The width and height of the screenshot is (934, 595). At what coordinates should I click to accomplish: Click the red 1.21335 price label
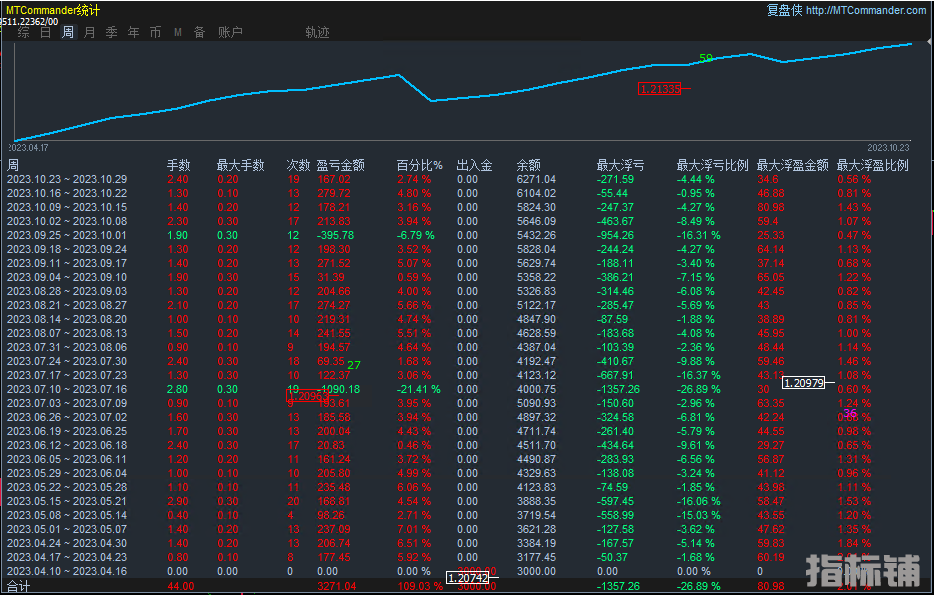click(659, 89)
